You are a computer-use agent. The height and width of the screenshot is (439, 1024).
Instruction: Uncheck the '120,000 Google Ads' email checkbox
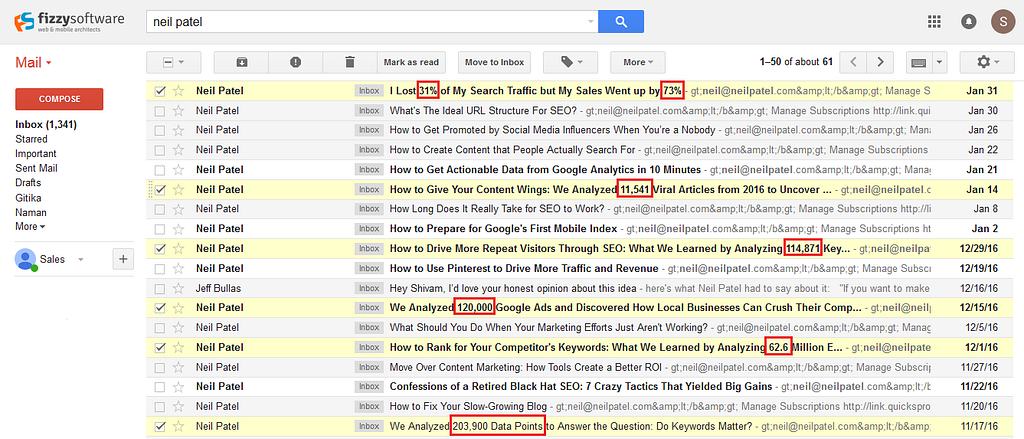pyautogui.click(x=159, y=308)
